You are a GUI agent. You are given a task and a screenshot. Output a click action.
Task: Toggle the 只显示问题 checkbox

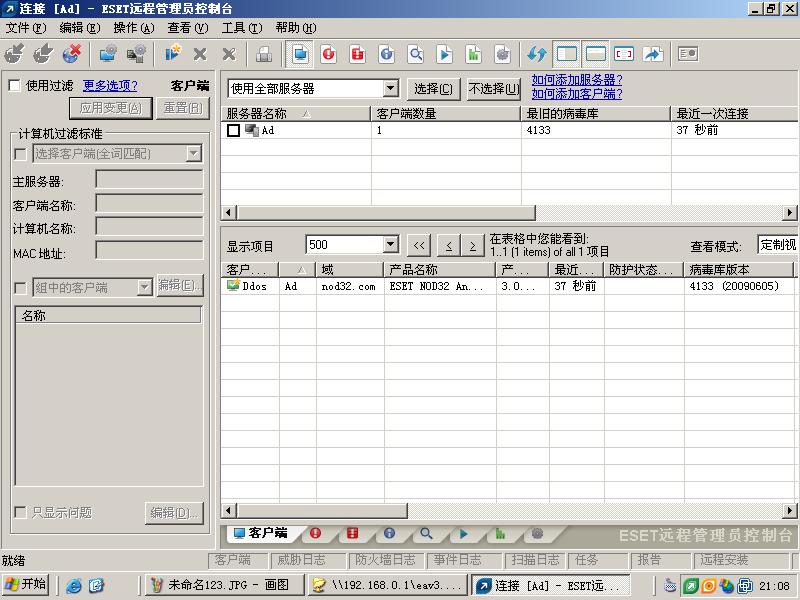click(21, 513)
